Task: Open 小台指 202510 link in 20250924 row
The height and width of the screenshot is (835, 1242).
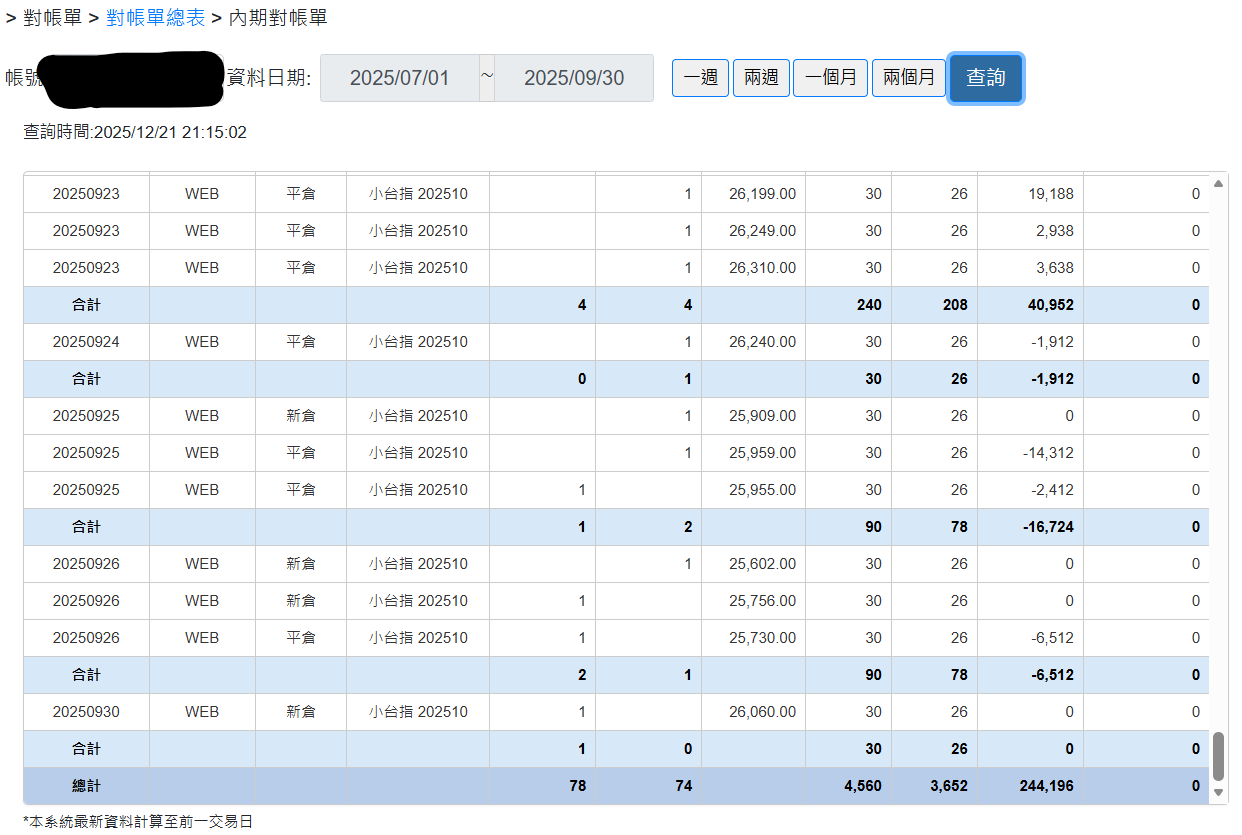Action: [418, 342]
